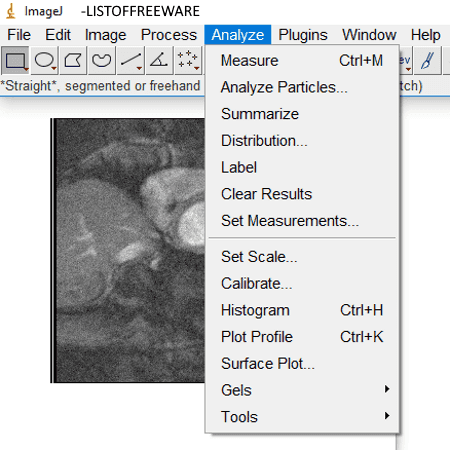Open the Plugins menu
This screenshot has width=450, height=450.
303,35
